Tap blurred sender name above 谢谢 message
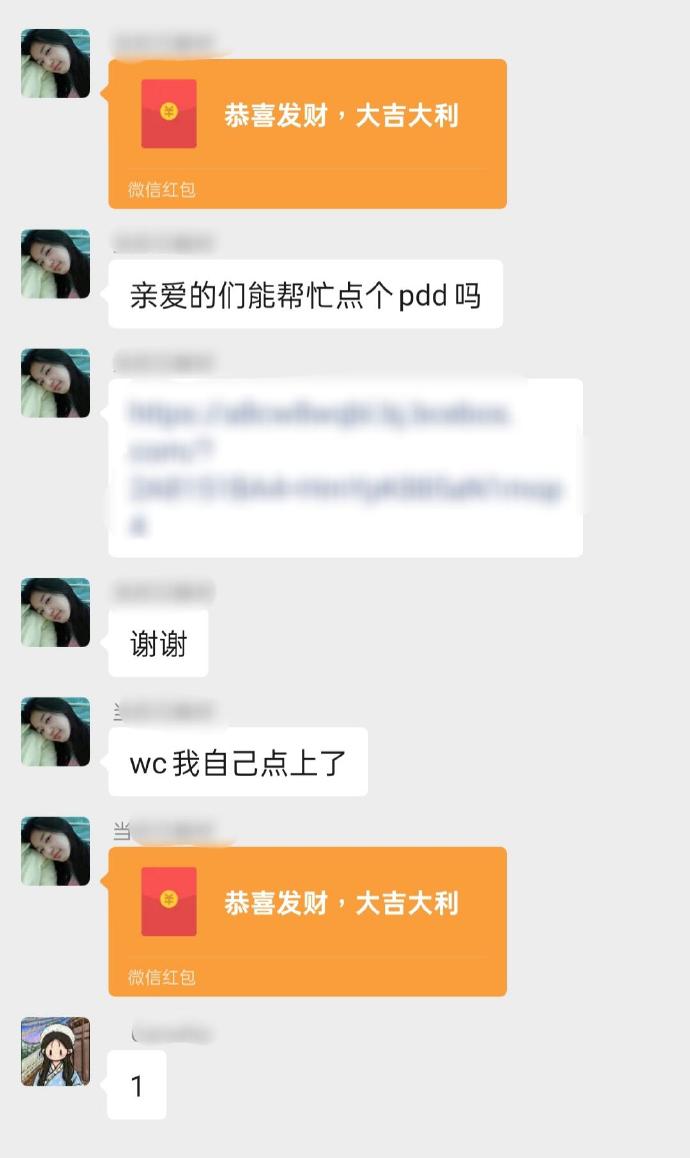Screen dimensions: 690x1158 click(163, 591)
